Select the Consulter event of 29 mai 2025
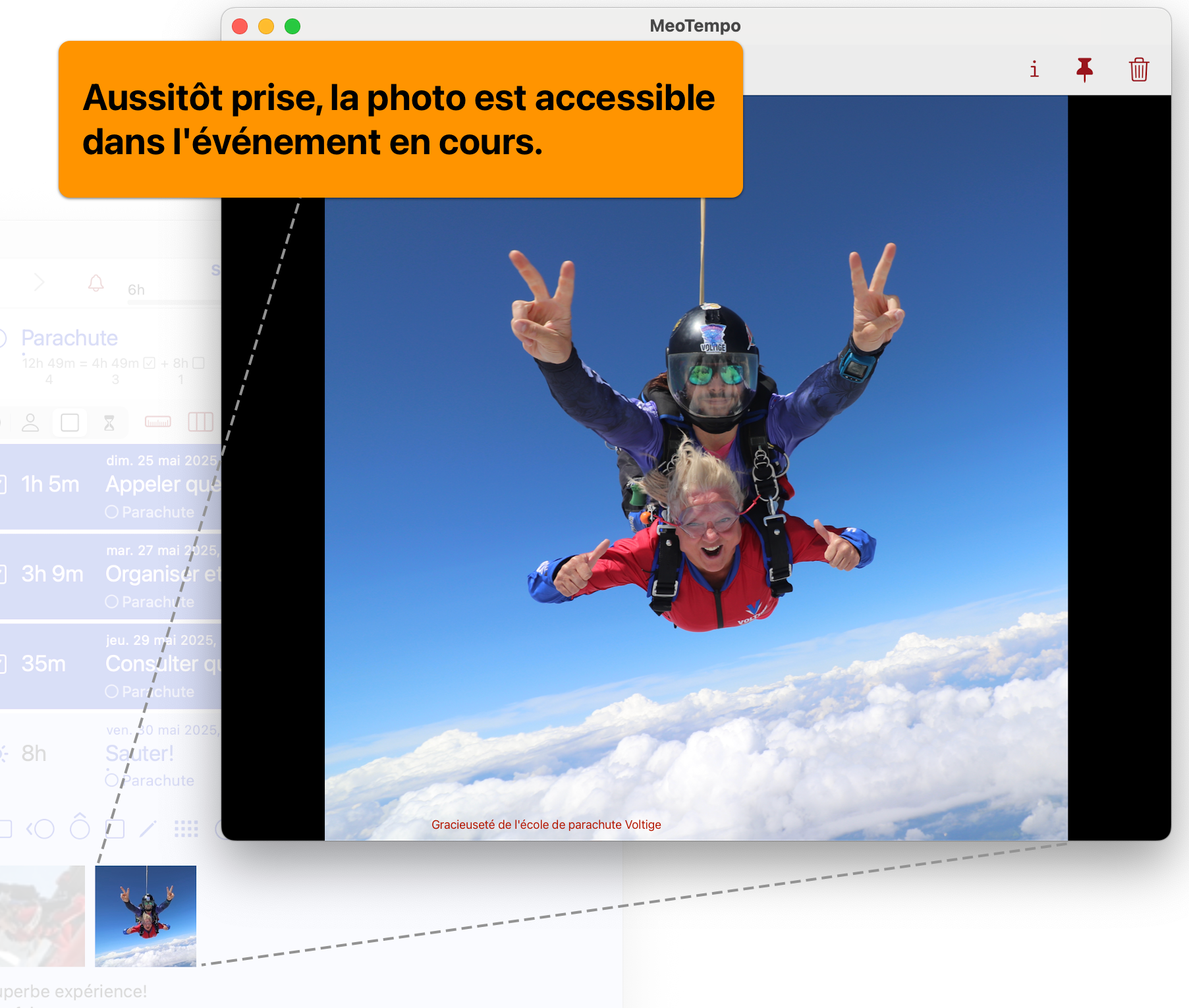1189x1008 pixels. pos(111,667)
